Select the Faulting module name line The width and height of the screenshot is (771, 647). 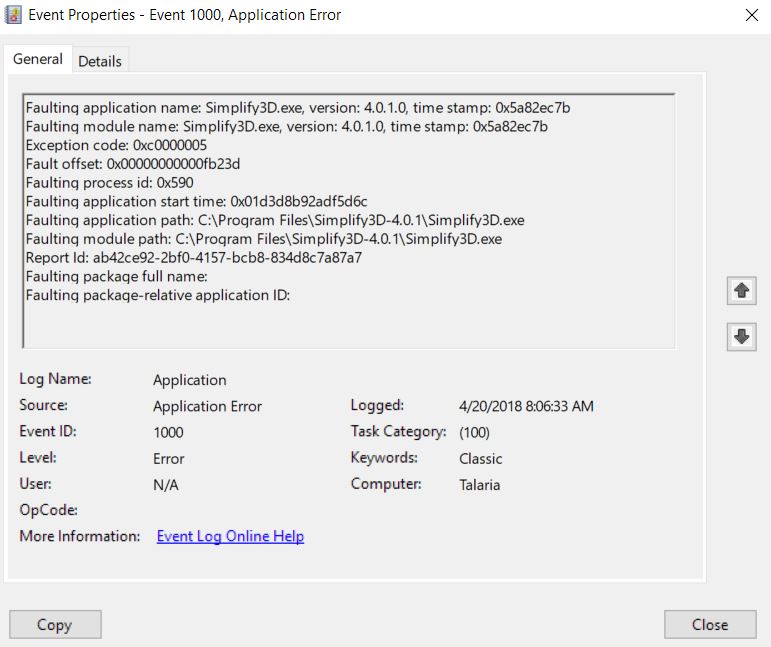[x=287, y=126]
